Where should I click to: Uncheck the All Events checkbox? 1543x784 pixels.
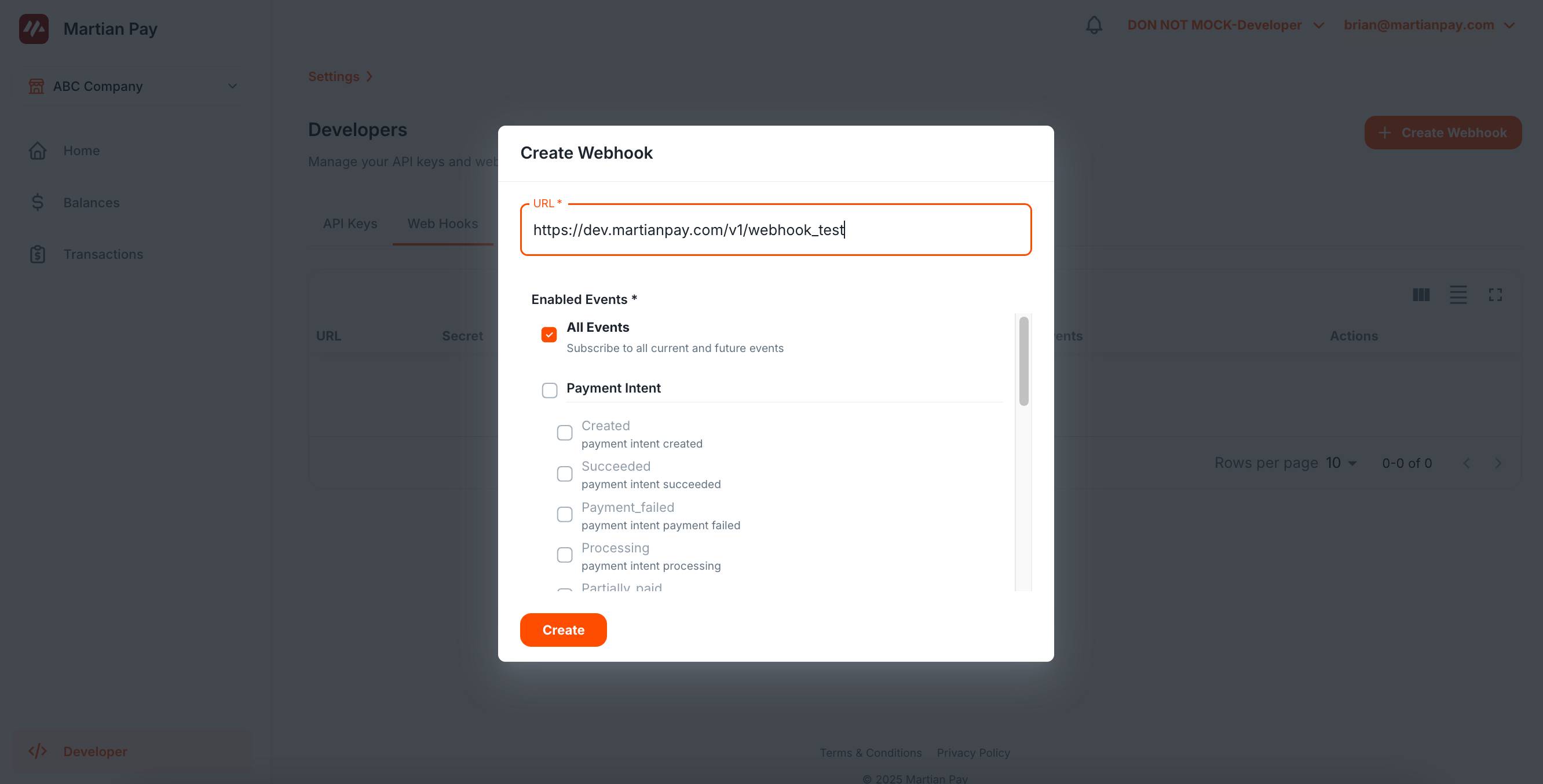click(549, 334)
